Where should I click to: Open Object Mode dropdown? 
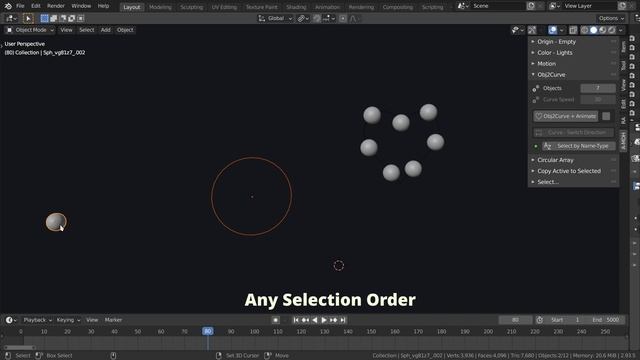30,30
